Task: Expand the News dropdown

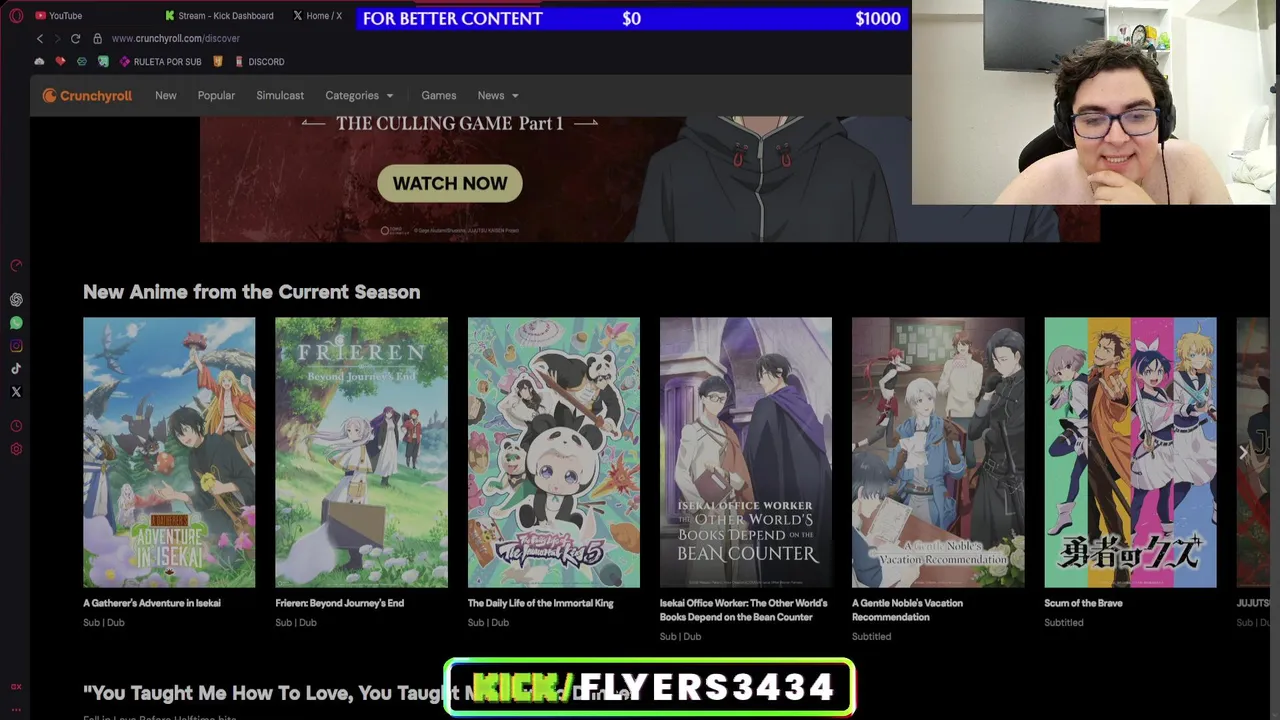Action: coord(498,96)
